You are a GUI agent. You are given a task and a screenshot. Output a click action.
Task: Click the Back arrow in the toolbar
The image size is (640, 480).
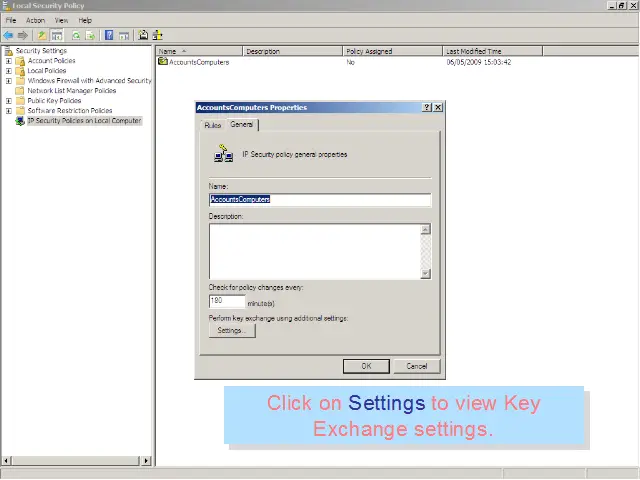tap(8, 35)
